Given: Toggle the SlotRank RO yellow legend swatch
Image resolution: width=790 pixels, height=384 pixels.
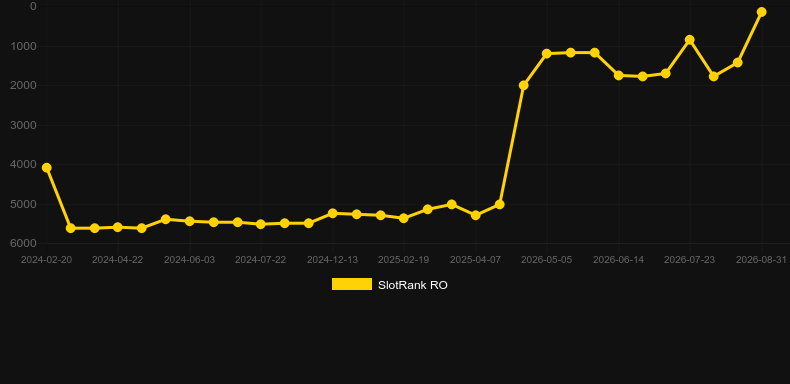Looking at the screenshot, I should (x=352, y=285).
